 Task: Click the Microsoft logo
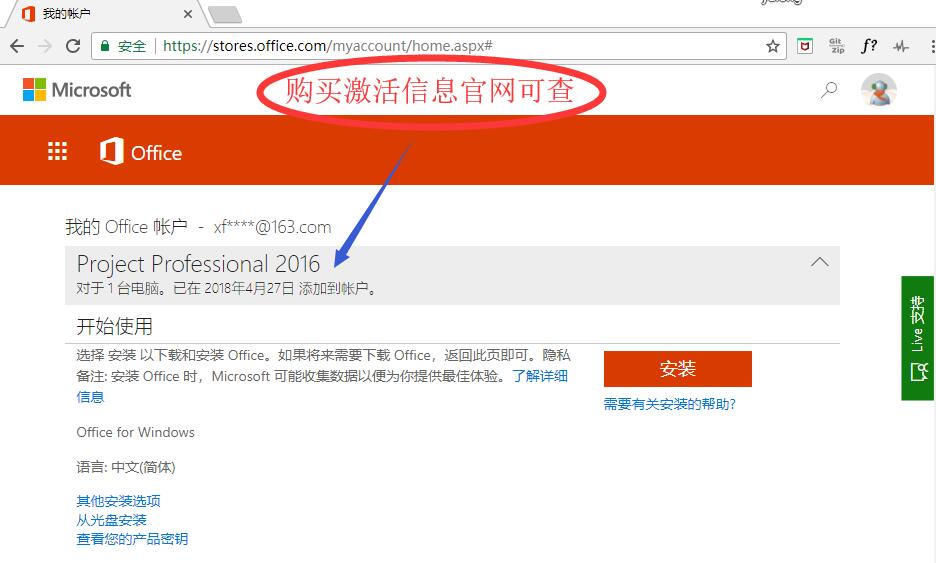click(76, 90)
